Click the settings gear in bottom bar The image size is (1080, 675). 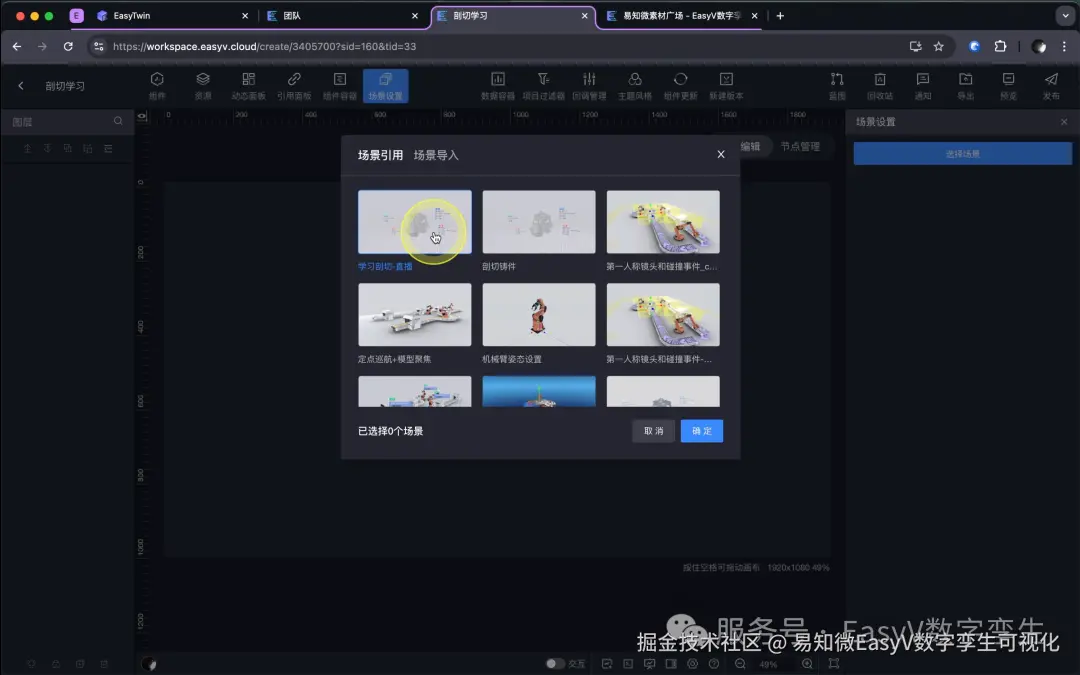(692, 663)
